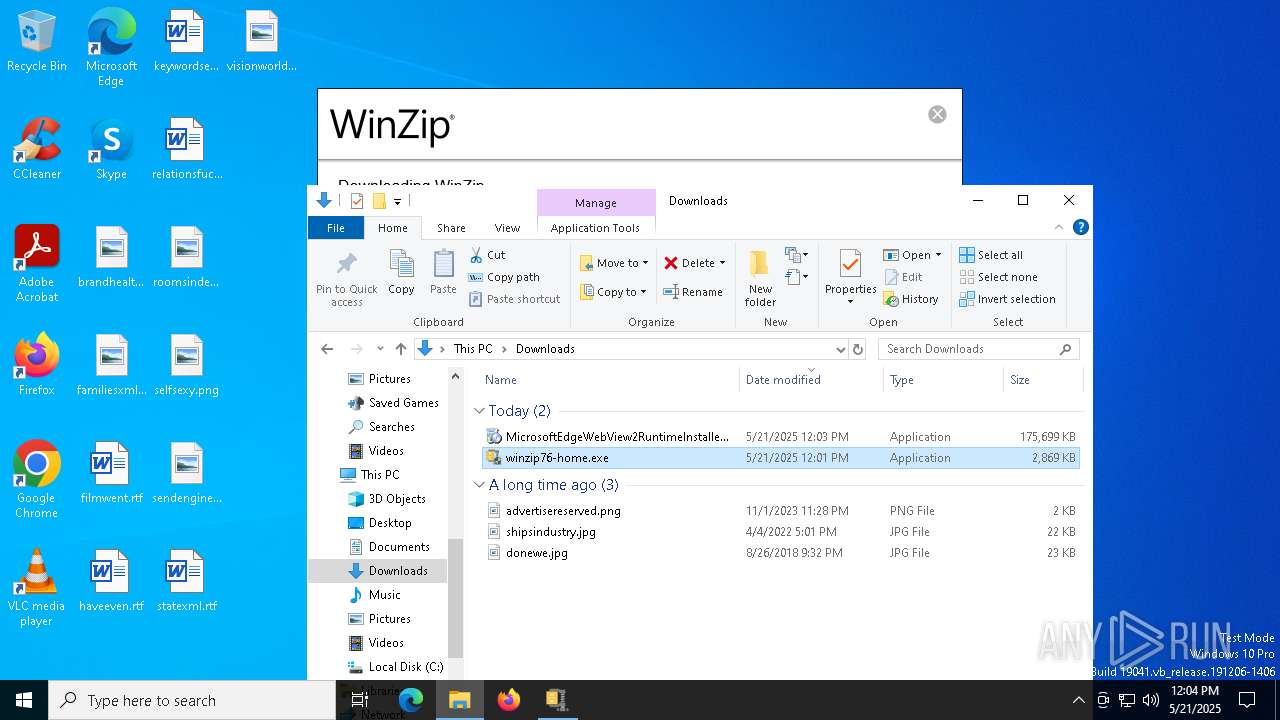Switch to the Share ribbon tab

click(451, 228)
